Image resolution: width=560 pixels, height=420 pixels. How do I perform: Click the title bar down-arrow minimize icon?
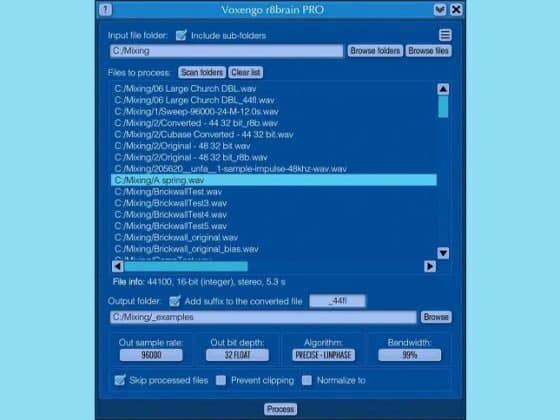[440, 10]
